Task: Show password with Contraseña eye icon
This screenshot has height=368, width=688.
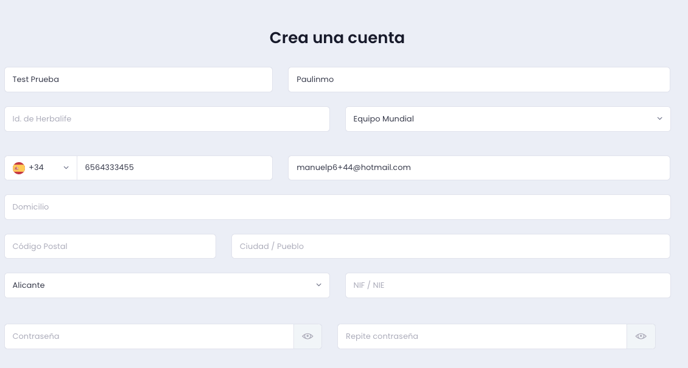Action: 308,336
